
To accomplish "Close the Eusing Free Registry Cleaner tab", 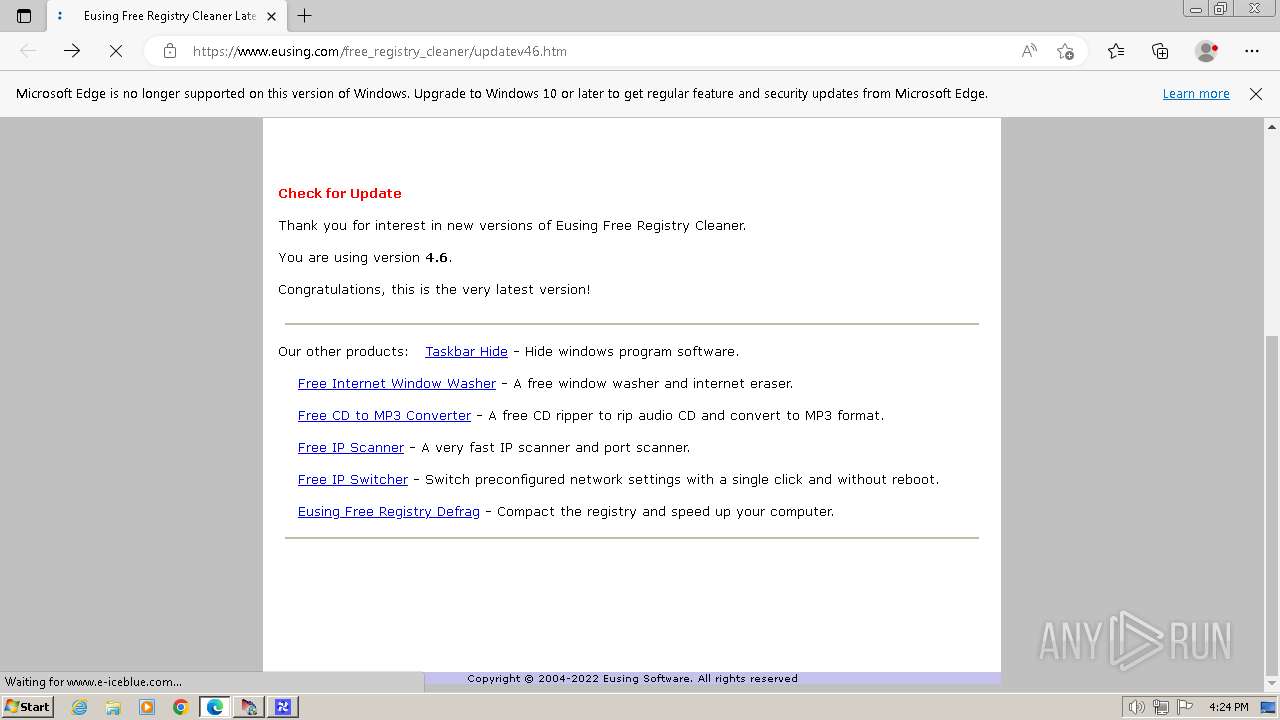I will pyautogui.click(x=271, y=16).
